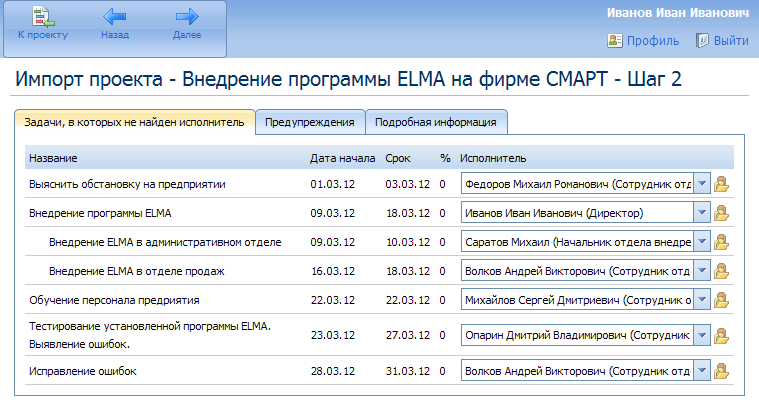The height and width of the screenshot is (407, 759).
Task: Click user picker icon for 'Исправление ошибок'
Action: pos(721,371)
